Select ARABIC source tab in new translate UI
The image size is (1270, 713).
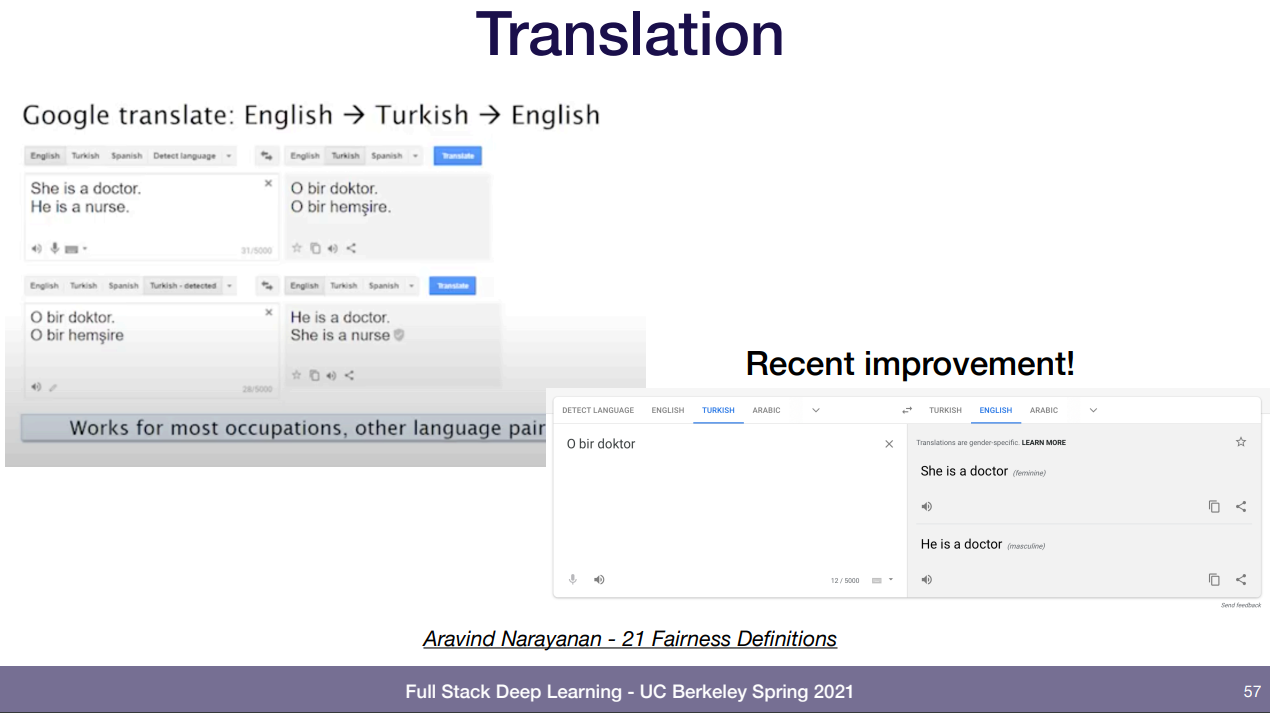[766, 410]
